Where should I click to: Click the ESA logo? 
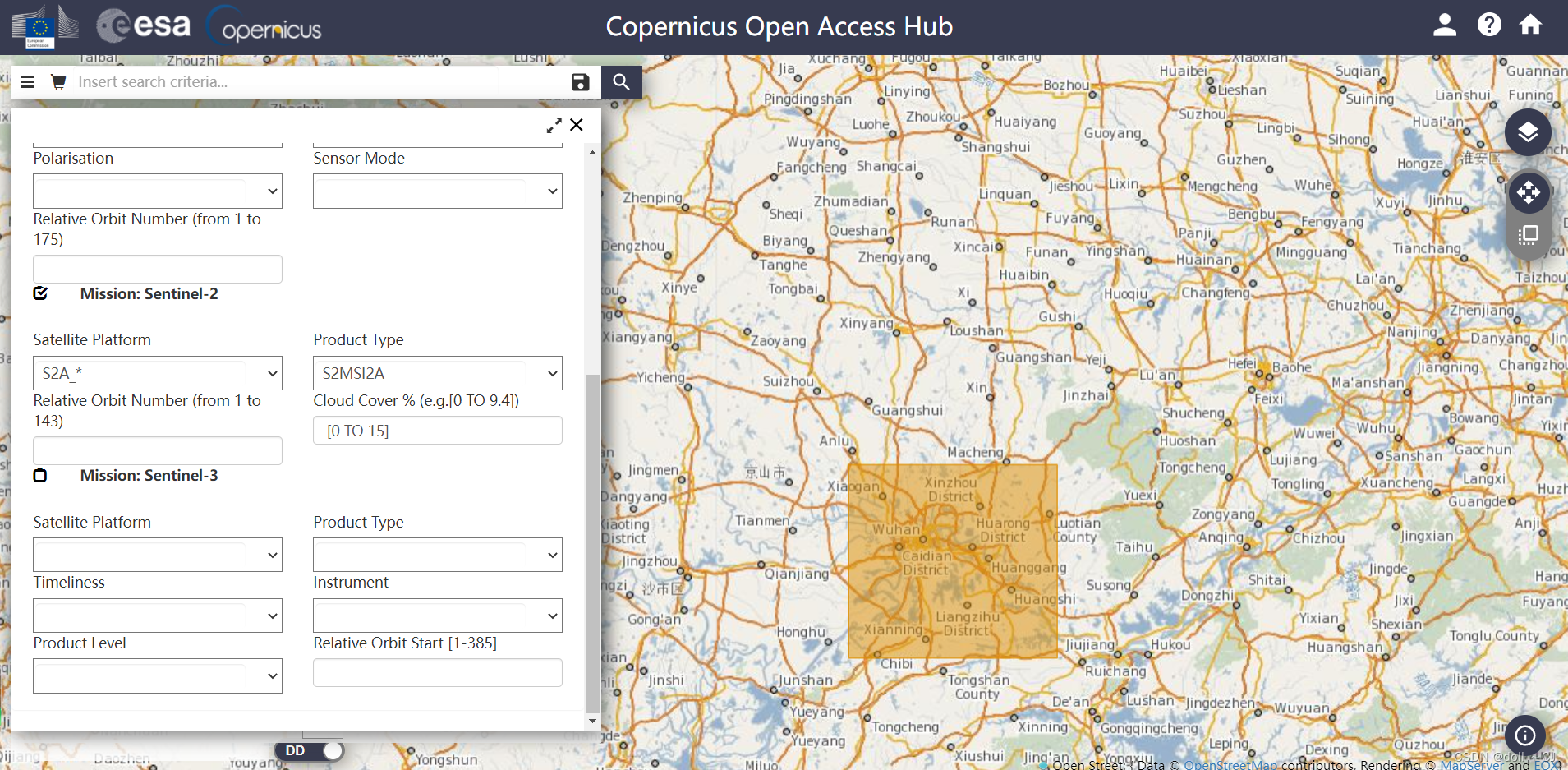[x=144, y=25]
